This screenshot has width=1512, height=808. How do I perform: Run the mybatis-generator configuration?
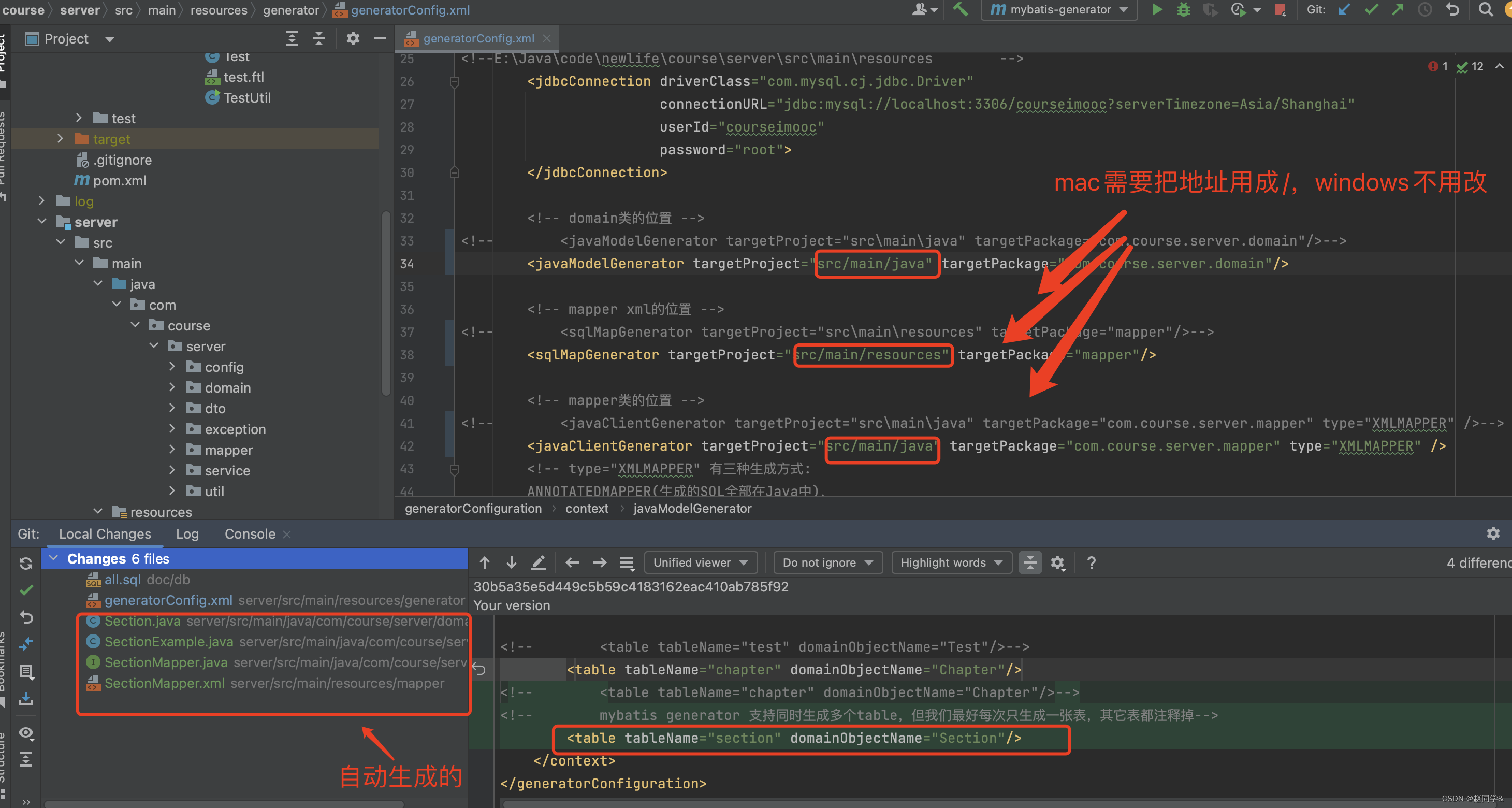(1156, 10)
